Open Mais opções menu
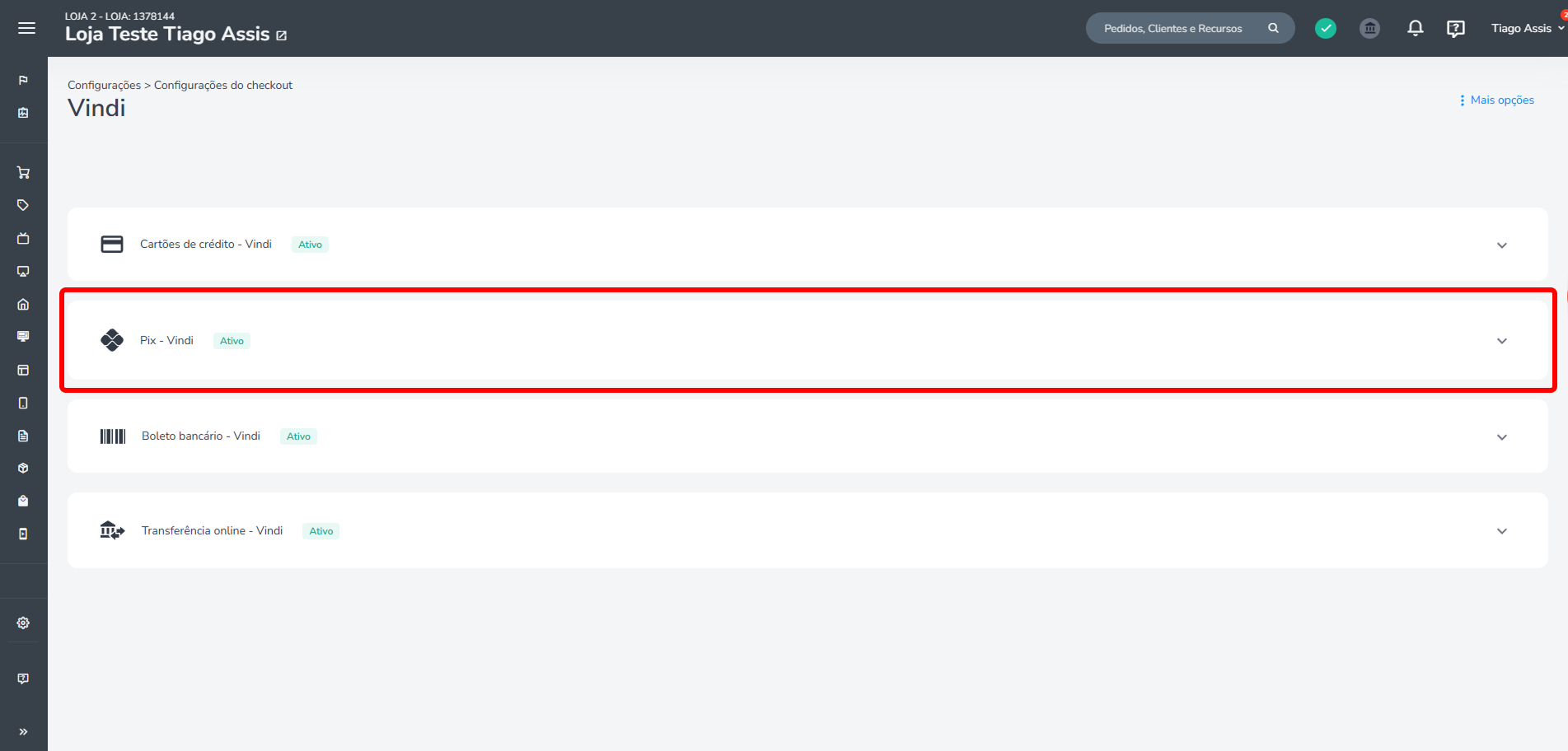 click(x=1496, y=100)
